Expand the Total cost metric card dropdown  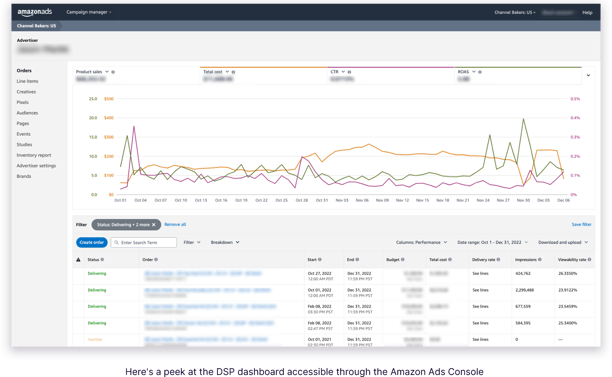[x=227, y=72]
